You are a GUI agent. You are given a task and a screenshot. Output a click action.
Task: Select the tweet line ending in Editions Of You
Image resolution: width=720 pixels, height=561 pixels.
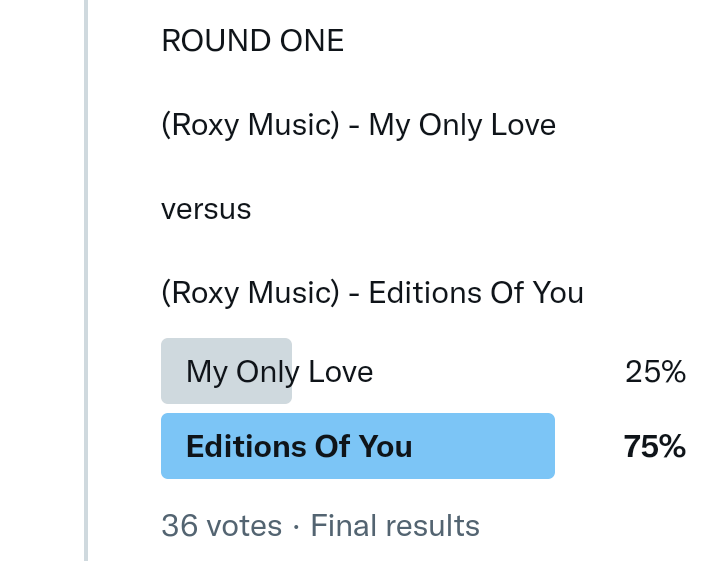tap(372, 293)
